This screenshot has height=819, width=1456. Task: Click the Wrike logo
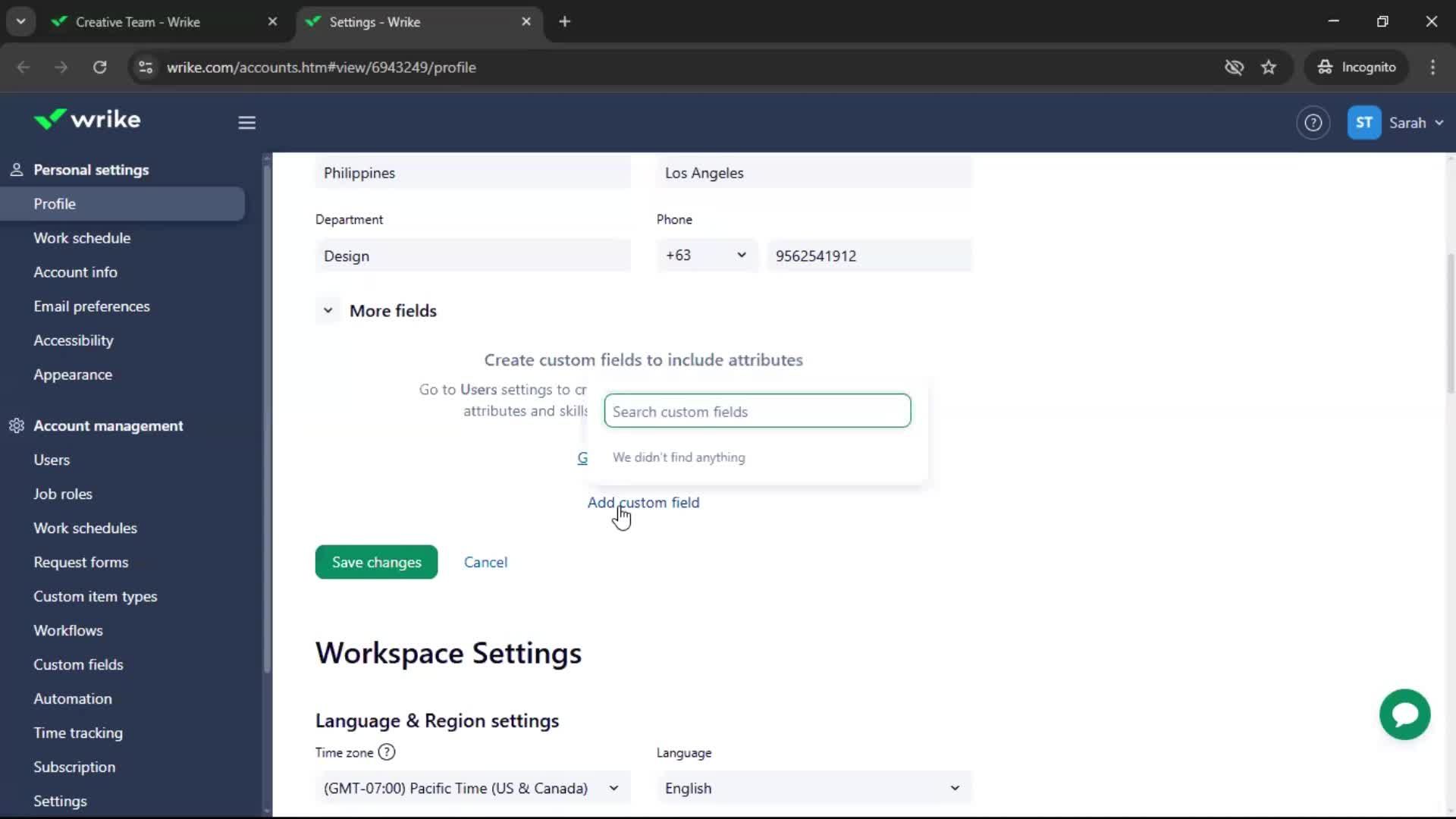(x=86, y=120)
